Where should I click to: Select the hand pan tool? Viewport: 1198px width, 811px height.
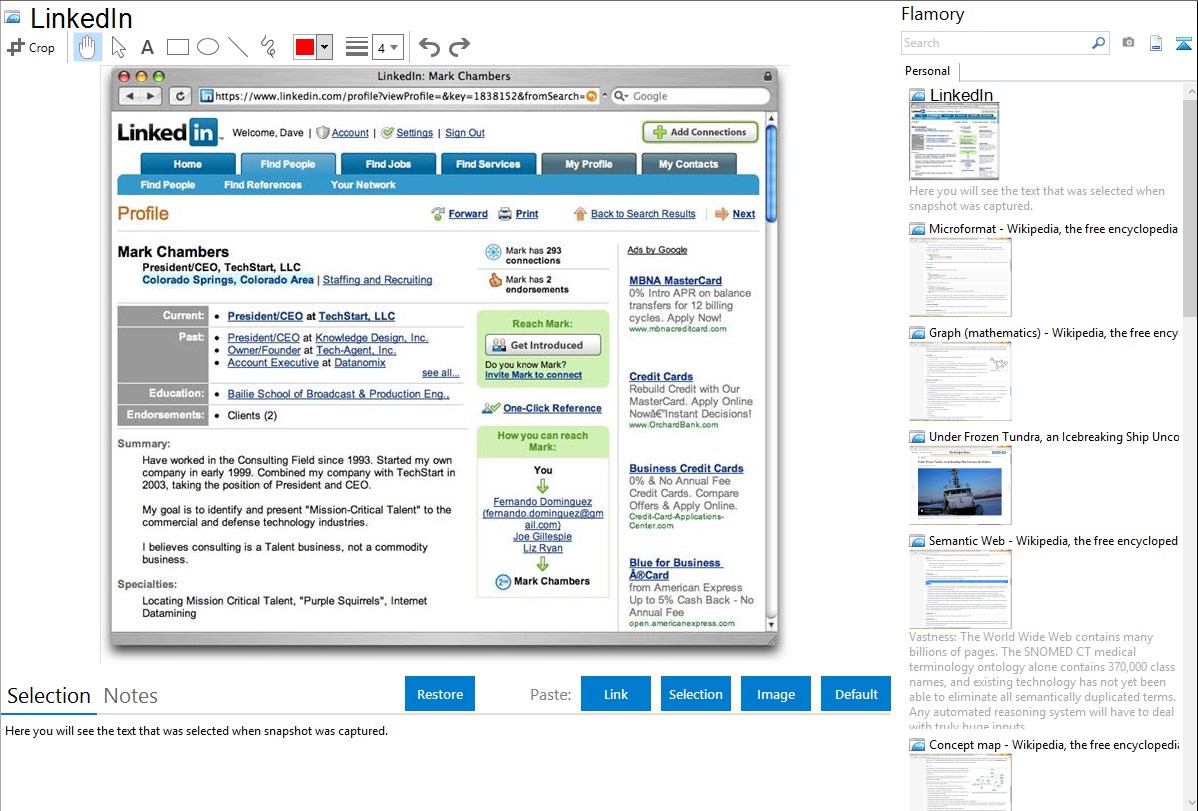click(x=87, y=47)
